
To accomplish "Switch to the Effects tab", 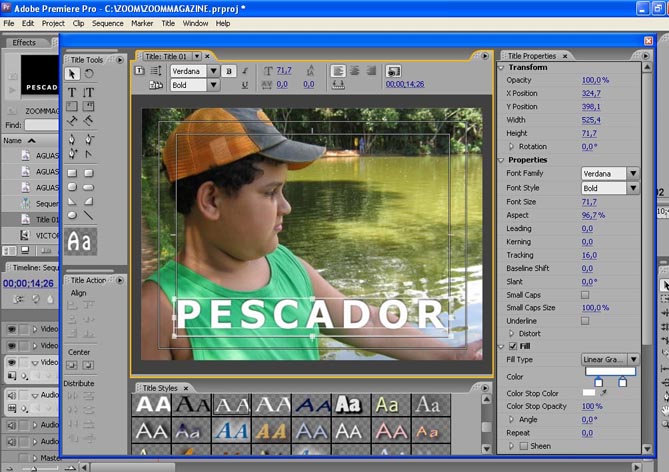I will pyautogui.click(x=24, y=42).
